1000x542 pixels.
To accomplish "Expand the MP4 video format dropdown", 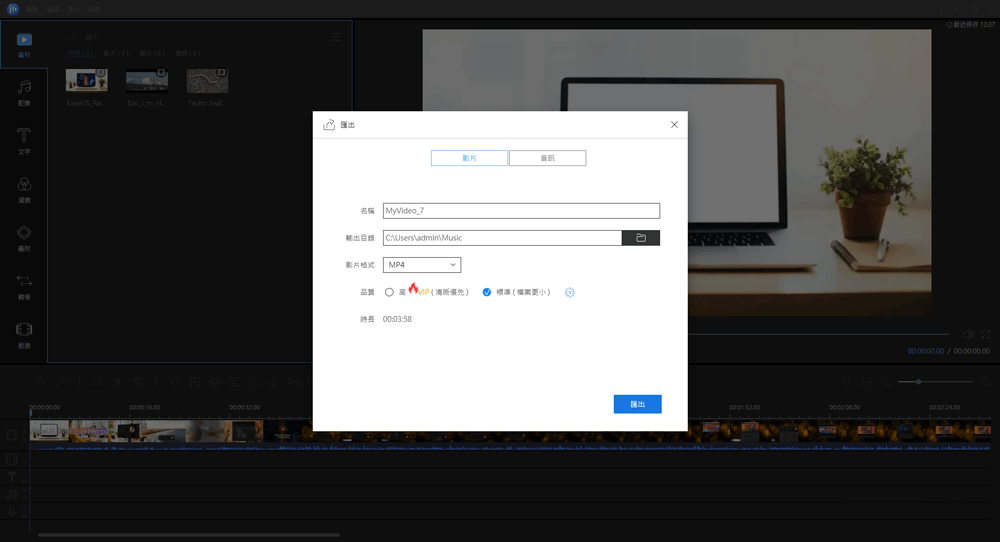I will [x=422, y=265].
